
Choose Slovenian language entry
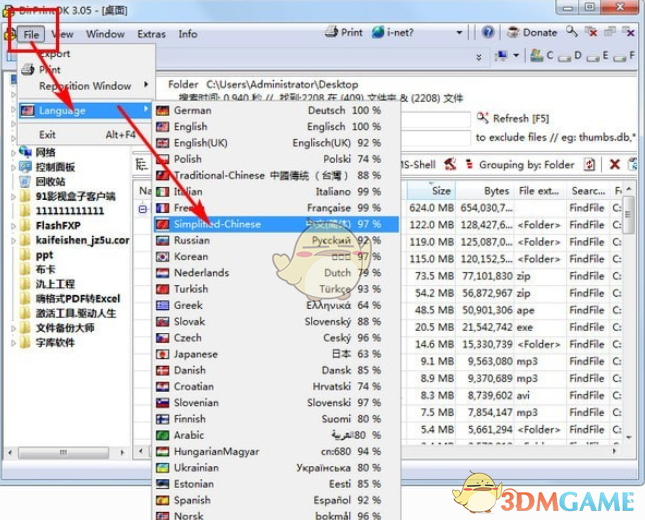275,402
